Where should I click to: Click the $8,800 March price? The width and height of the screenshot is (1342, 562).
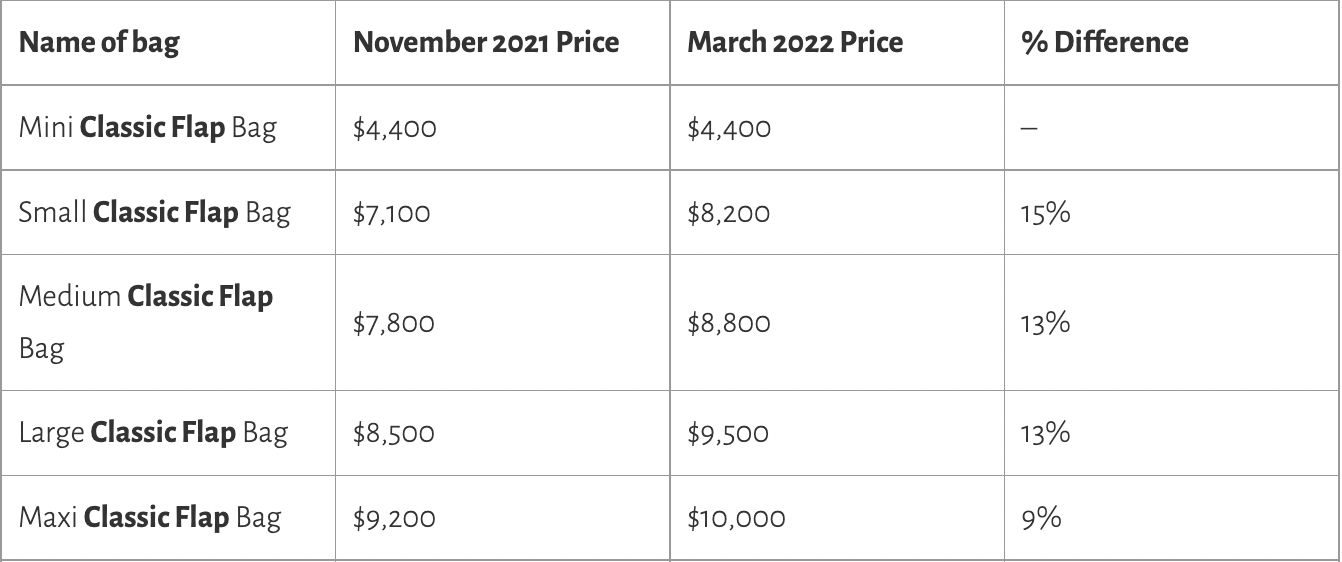pyautogui.click(x=728, y=323)
